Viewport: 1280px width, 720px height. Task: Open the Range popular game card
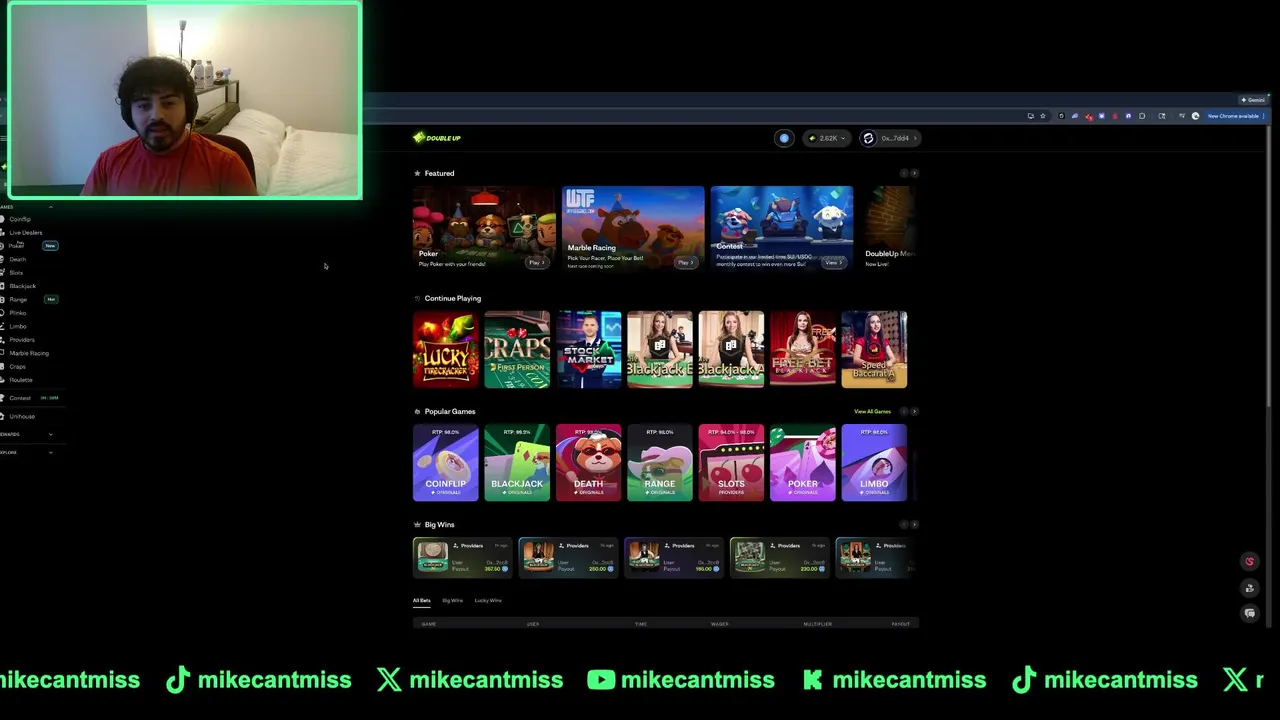click(x=660, y=462)
